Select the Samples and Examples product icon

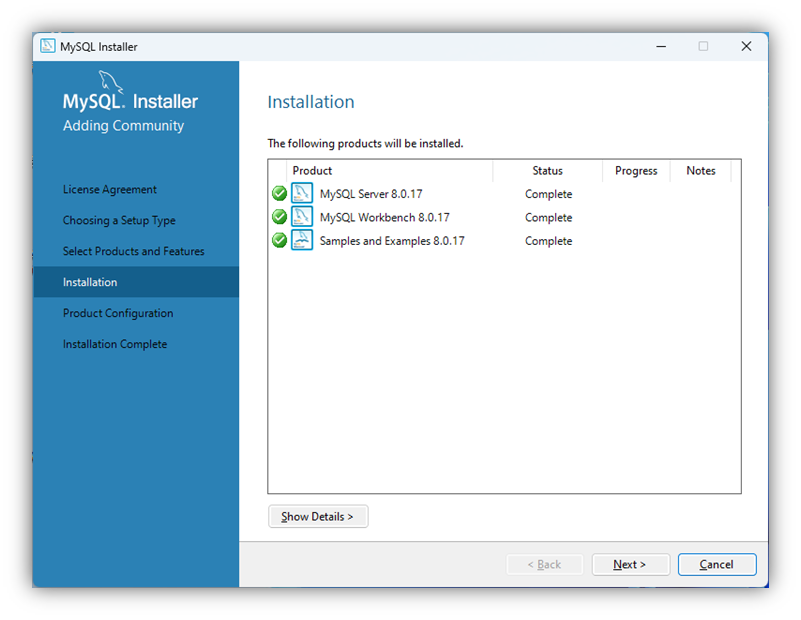302,240
